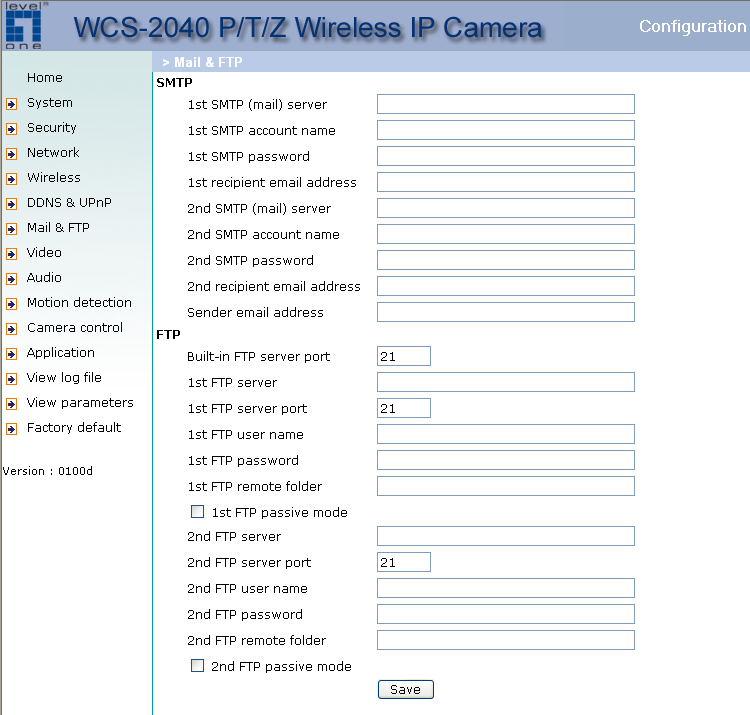Open the Motion detection page
Image resolution: width=750 pixels, height=715 pixels.
pyautogui.click(x=79, y=303)
